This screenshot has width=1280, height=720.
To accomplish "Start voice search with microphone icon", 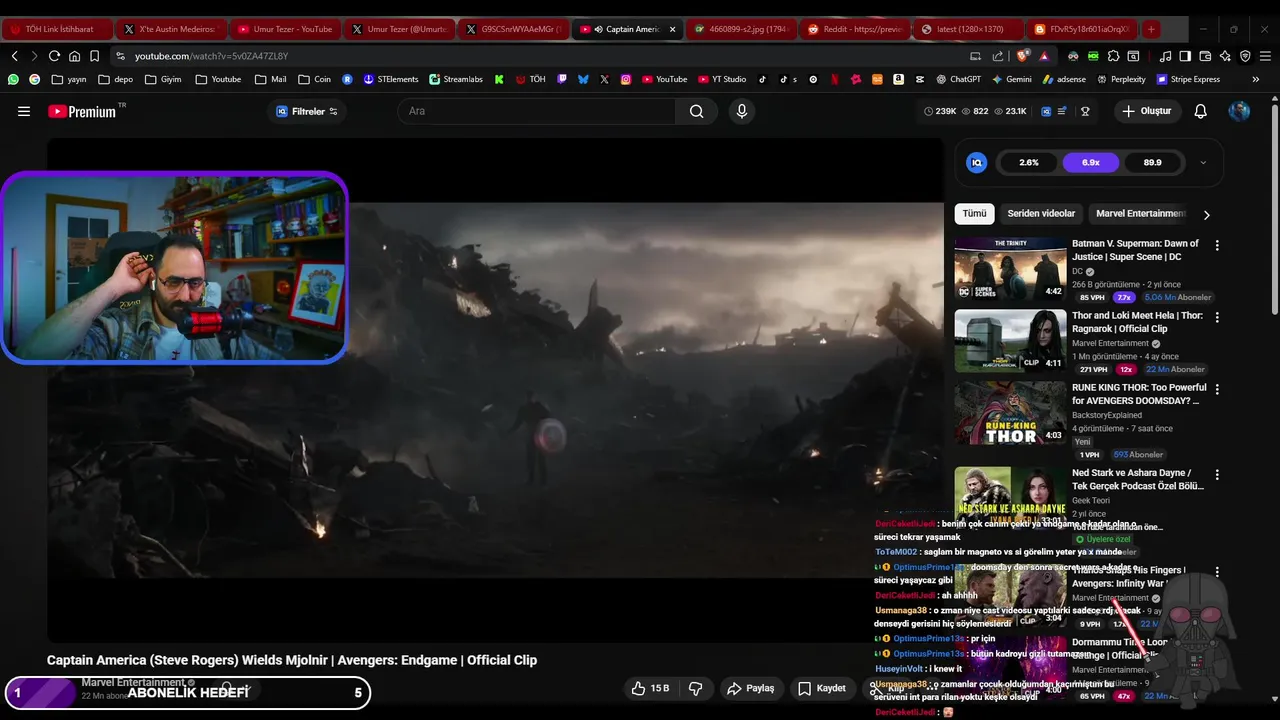I will [742, 111].
